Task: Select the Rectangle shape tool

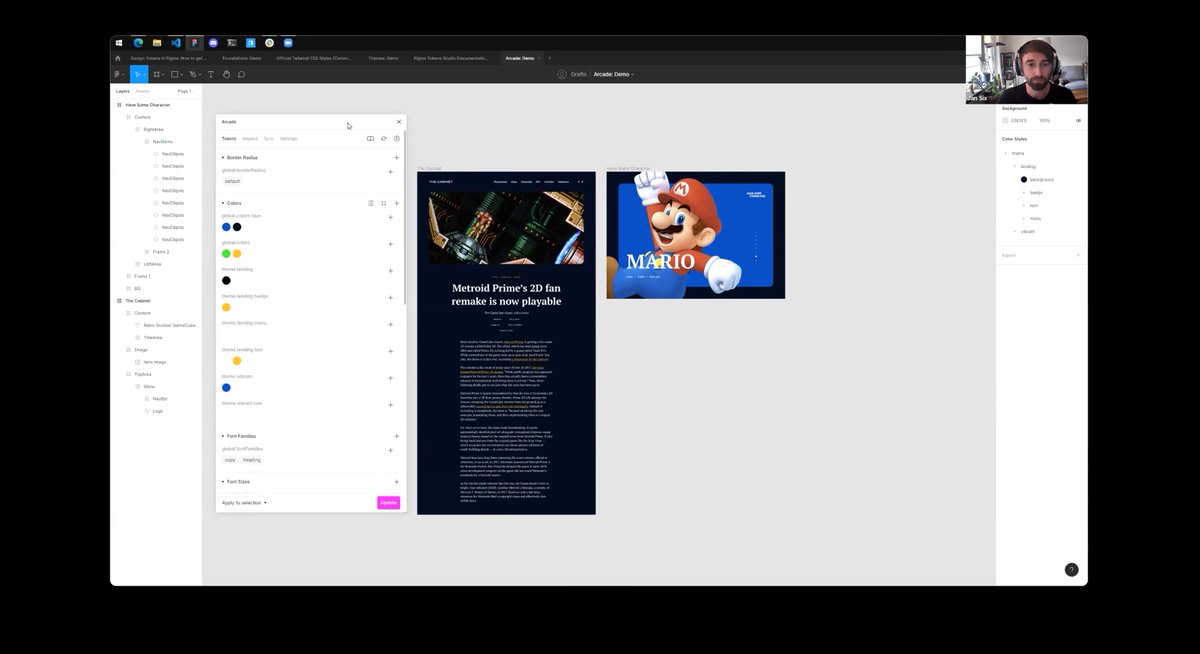Action: (x=174, y=74)
